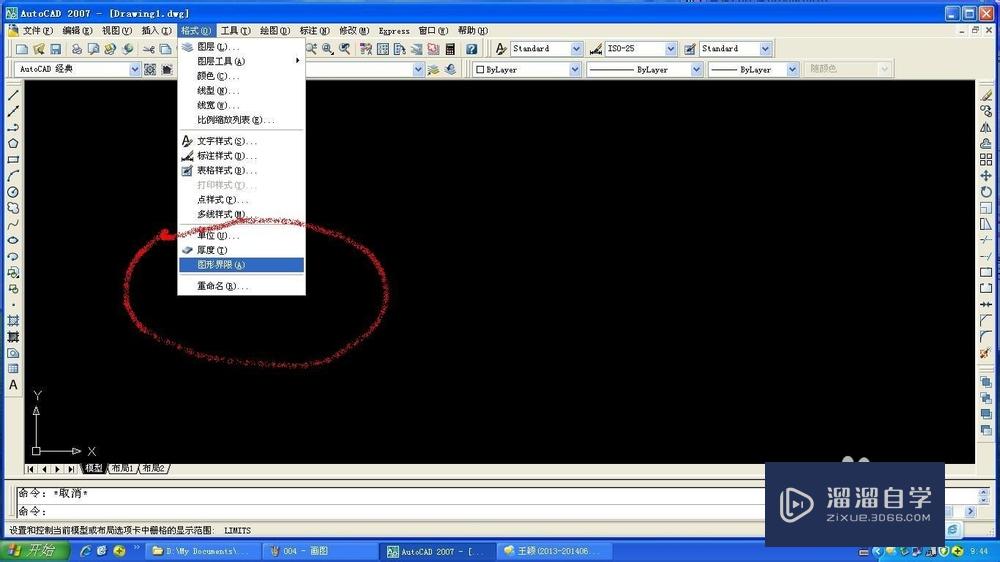The width and height of the screenshot is (1000, 562).
Task: Click the Trim tool icon
Action: (986, 240)
